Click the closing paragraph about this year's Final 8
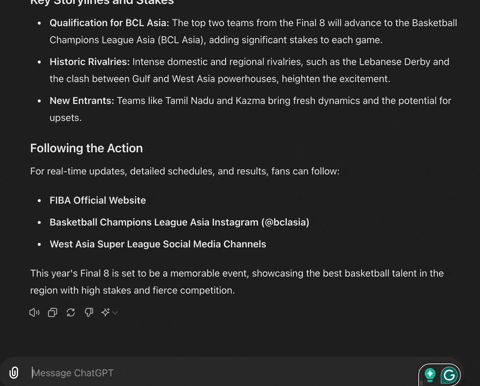 [x=237, y=282]
